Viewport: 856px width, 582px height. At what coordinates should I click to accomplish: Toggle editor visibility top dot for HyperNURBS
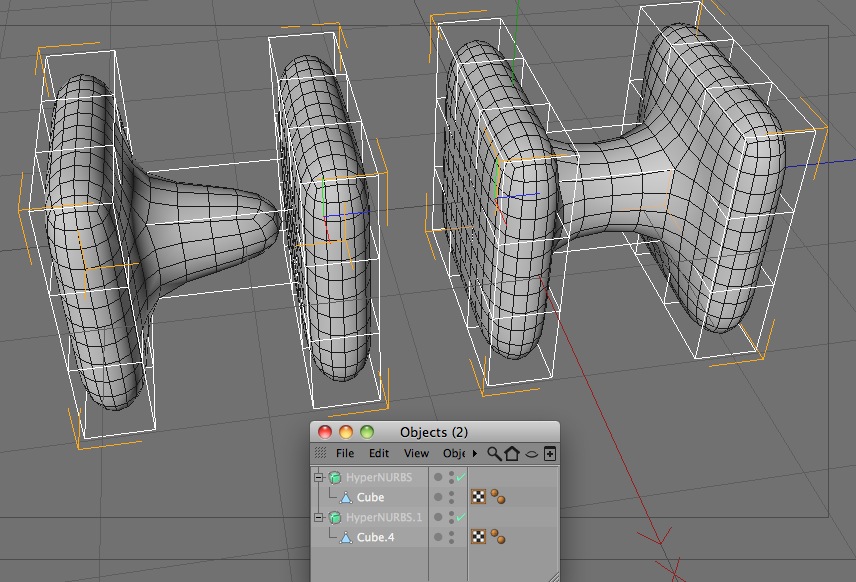coord(451,474)
